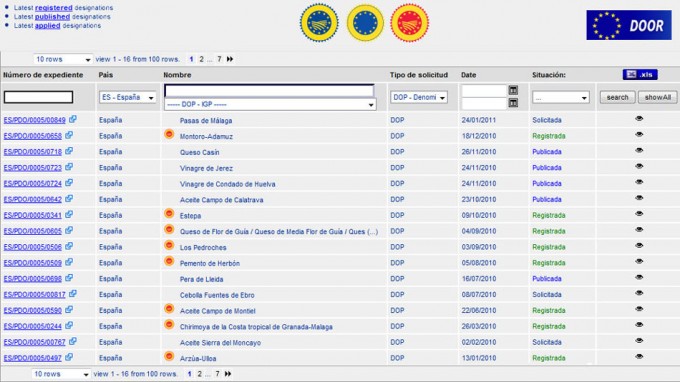Open the top '10 rows' dropdown
Screen dimensions: 680x382
tap(63, 59)
